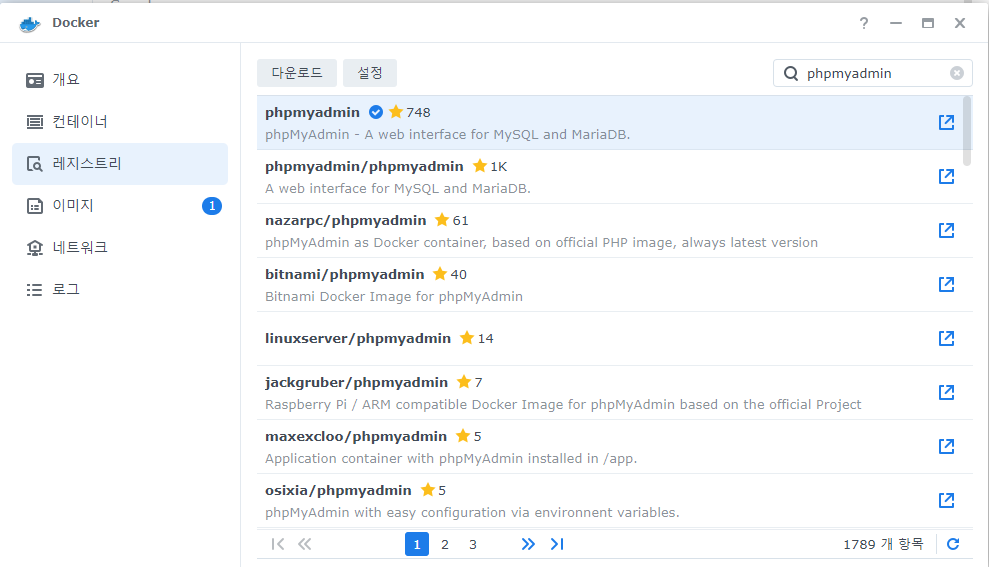Click the 1789 개 항목 item count
This screenshot has width=989, height=567.
click(x=883, y=544)
